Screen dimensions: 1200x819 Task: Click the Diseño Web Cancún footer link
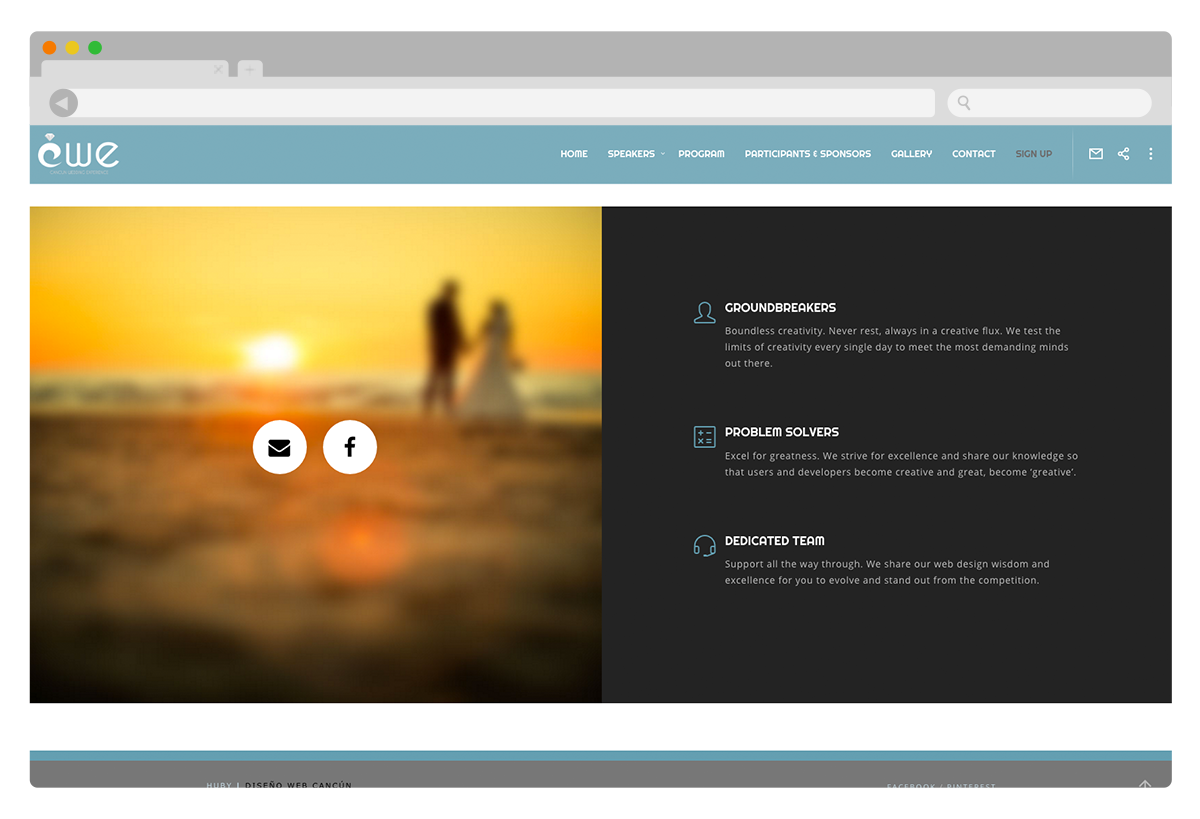tap(298, 785)
